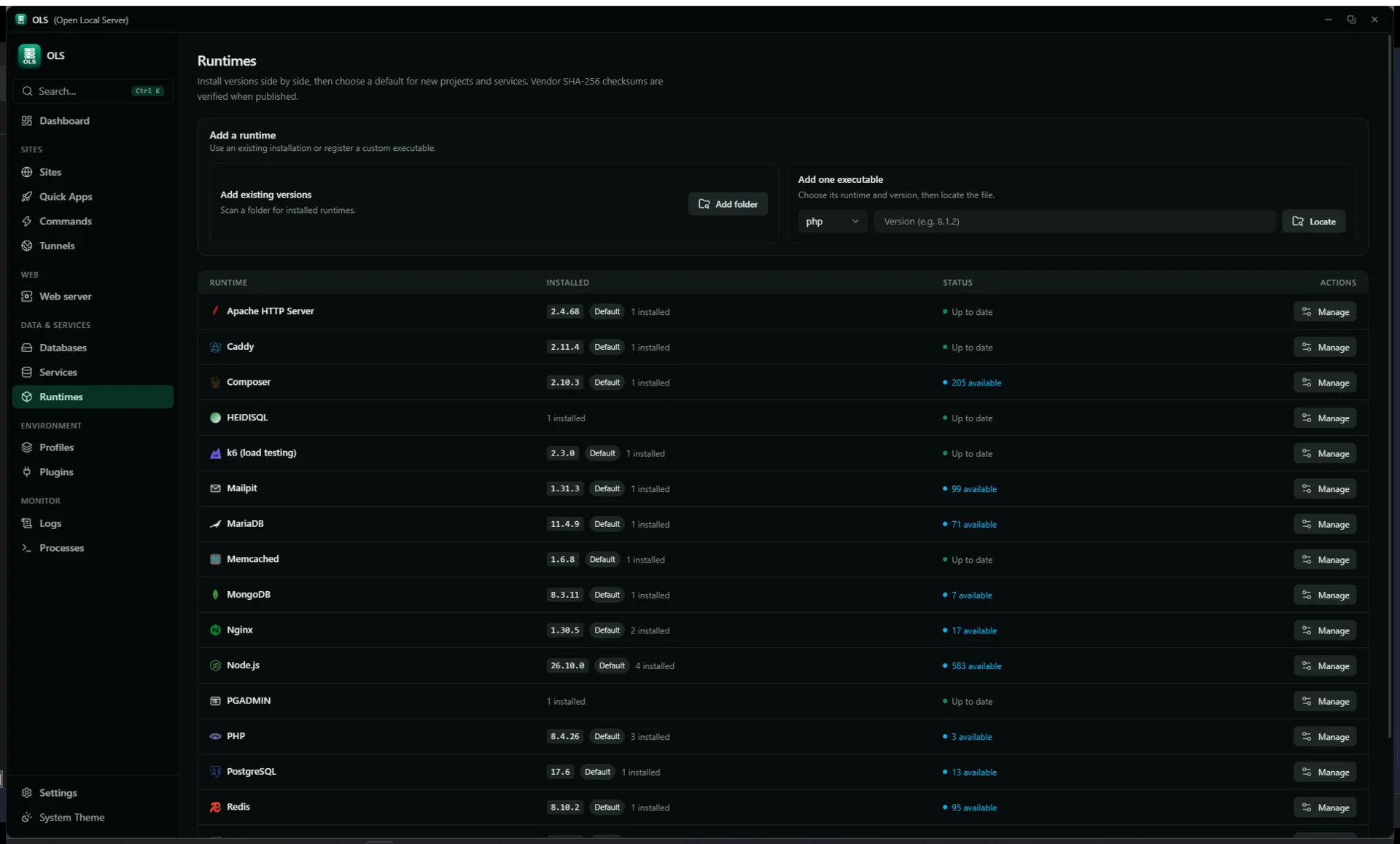Click the 13 available link for PostgreSQL
This screenshot has height=844, width=1400.
point(973,772)
